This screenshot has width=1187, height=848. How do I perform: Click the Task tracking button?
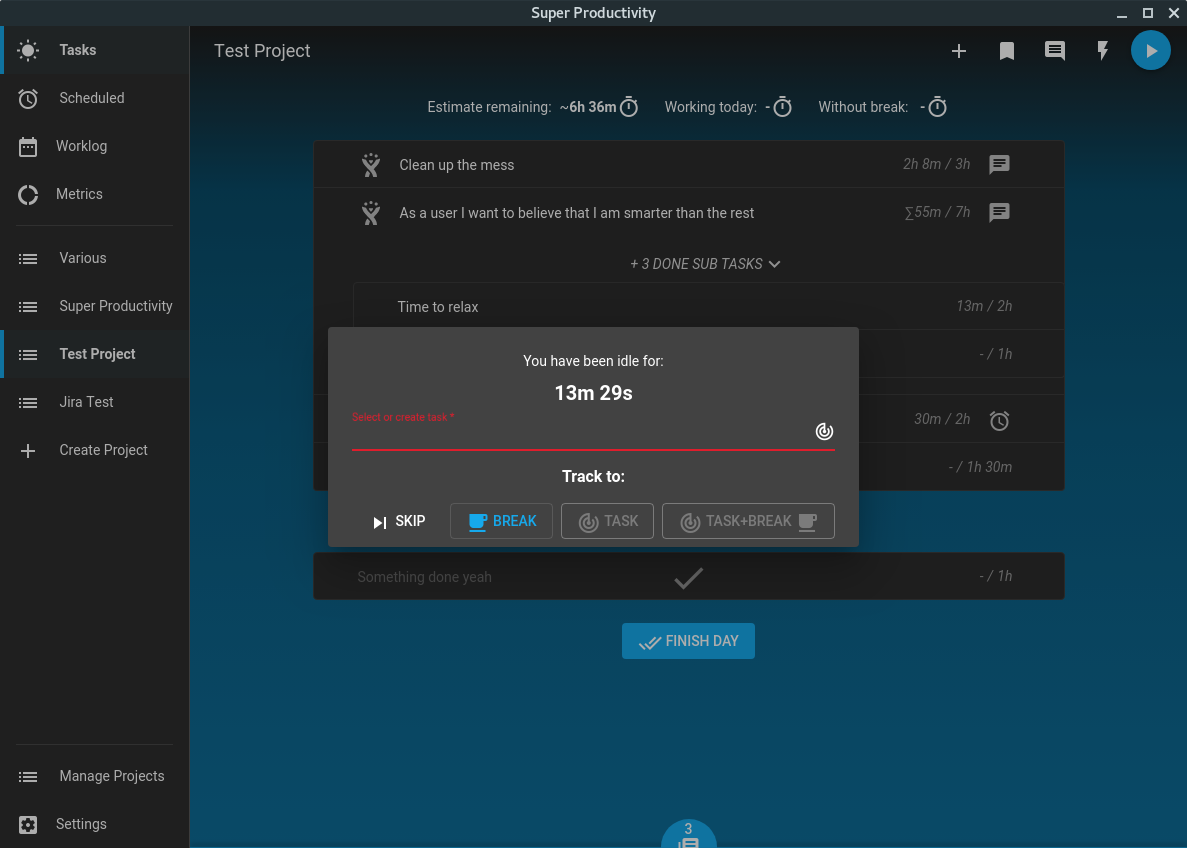point(607,522)
